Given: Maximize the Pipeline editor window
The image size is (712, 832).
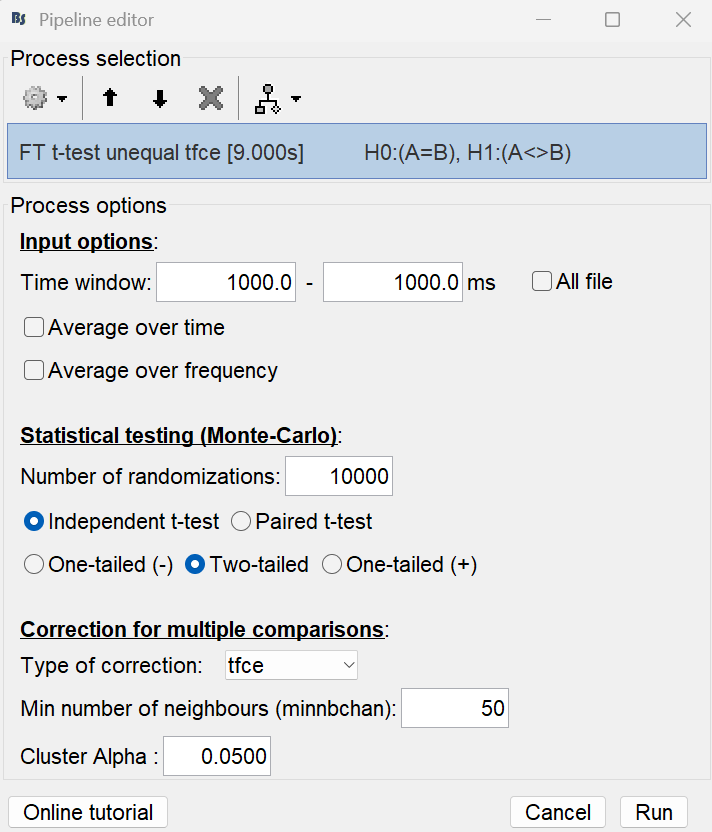Looking at the screenshot, I should click(612, 20).
